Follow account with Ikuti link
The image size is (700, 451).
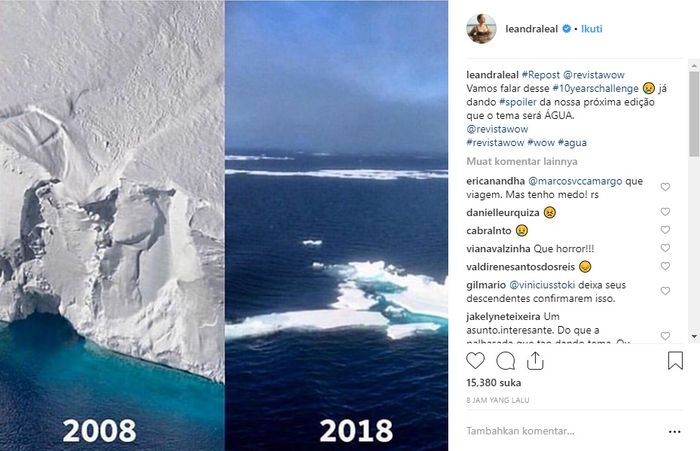click(x=592, y=29)
